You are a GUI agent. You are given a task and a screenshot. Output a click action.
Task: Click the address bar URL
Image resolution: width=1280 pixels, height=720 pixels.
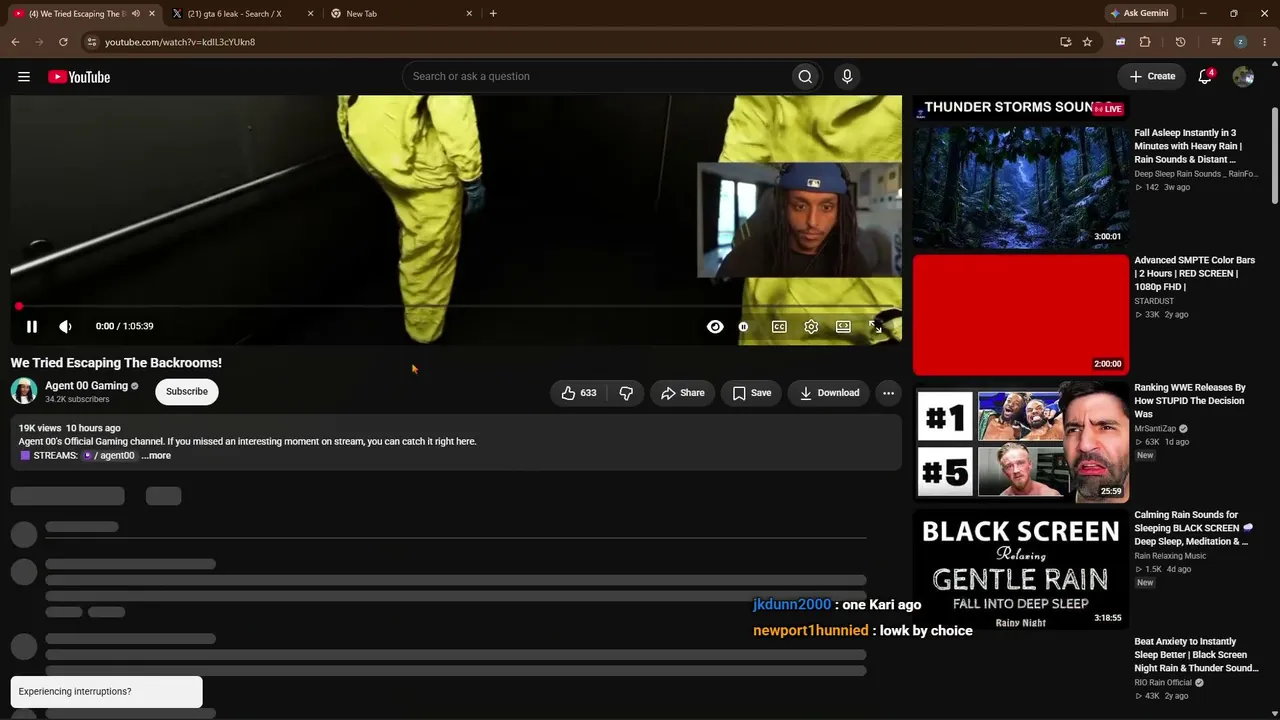pos(180,42)
